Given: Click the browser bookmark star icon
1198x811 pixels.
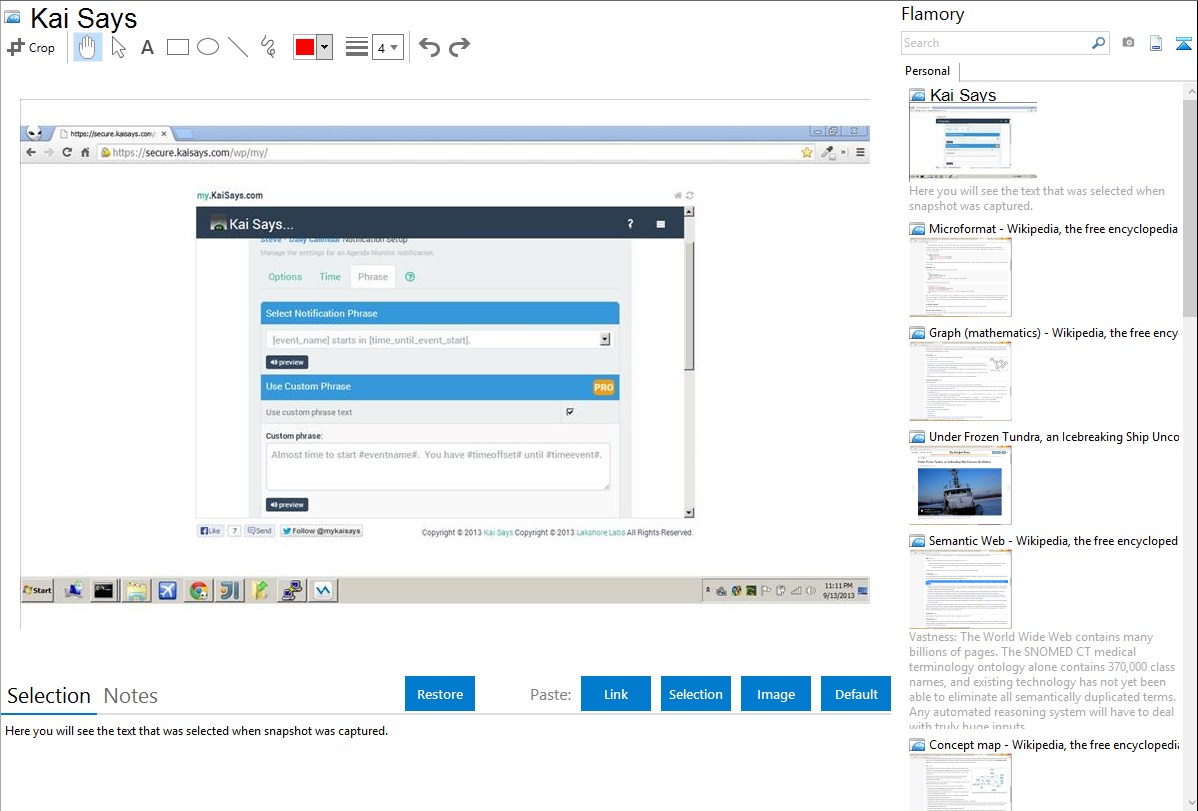Looking at the screenshot, I should 807,152.
